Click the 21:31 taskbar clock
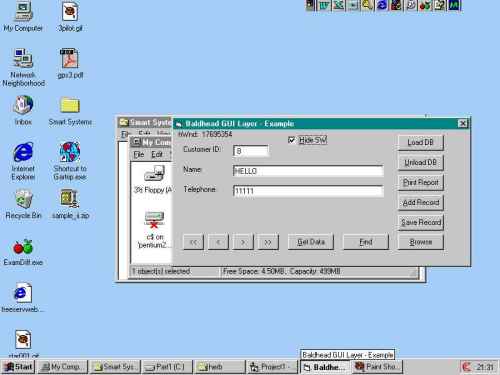The image size is (500, 375). [484, 367]
